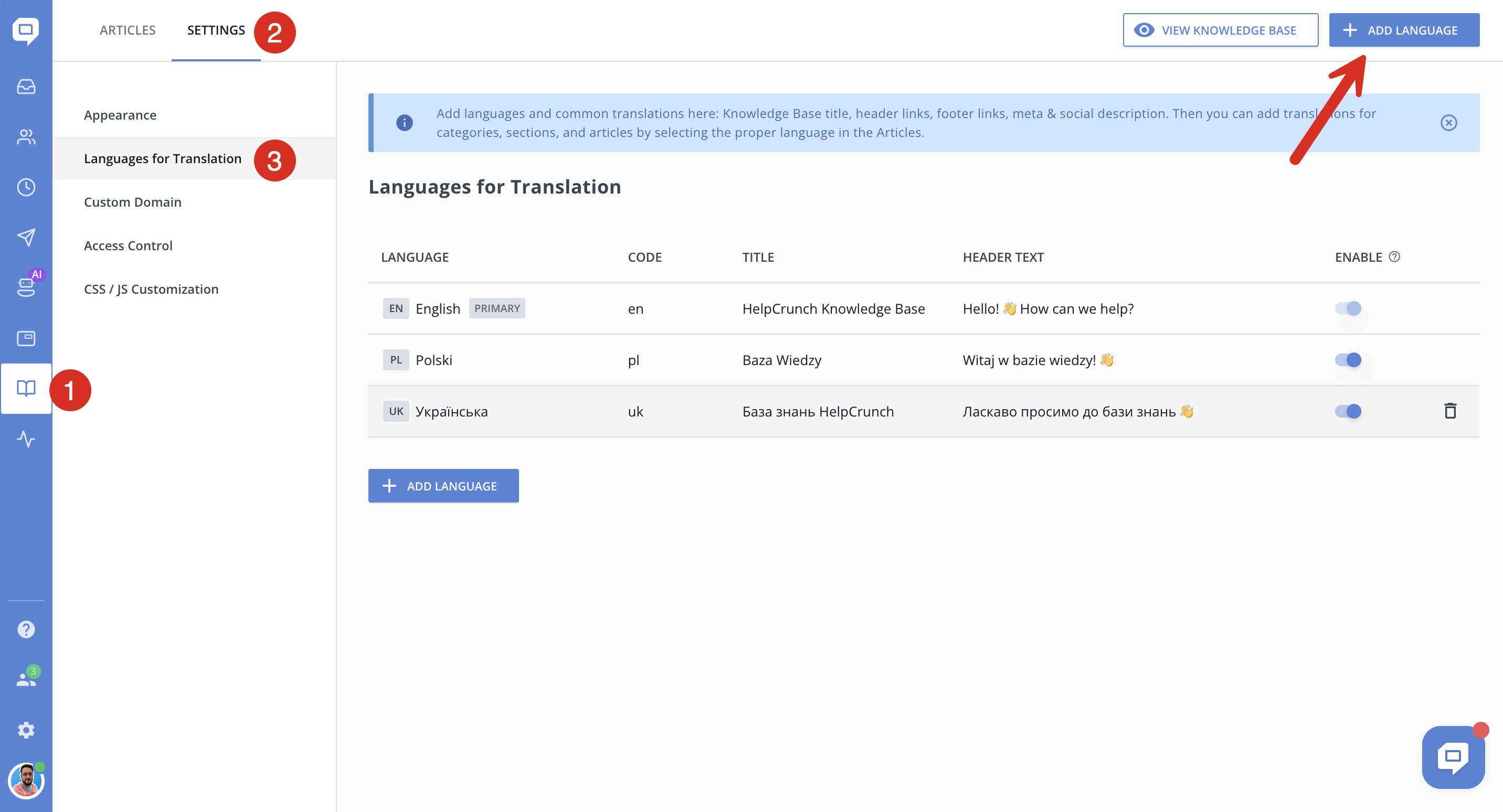This screenshot has height=812, width=1503.
Task: Open the clock history icon
Action: coord(26,187)
